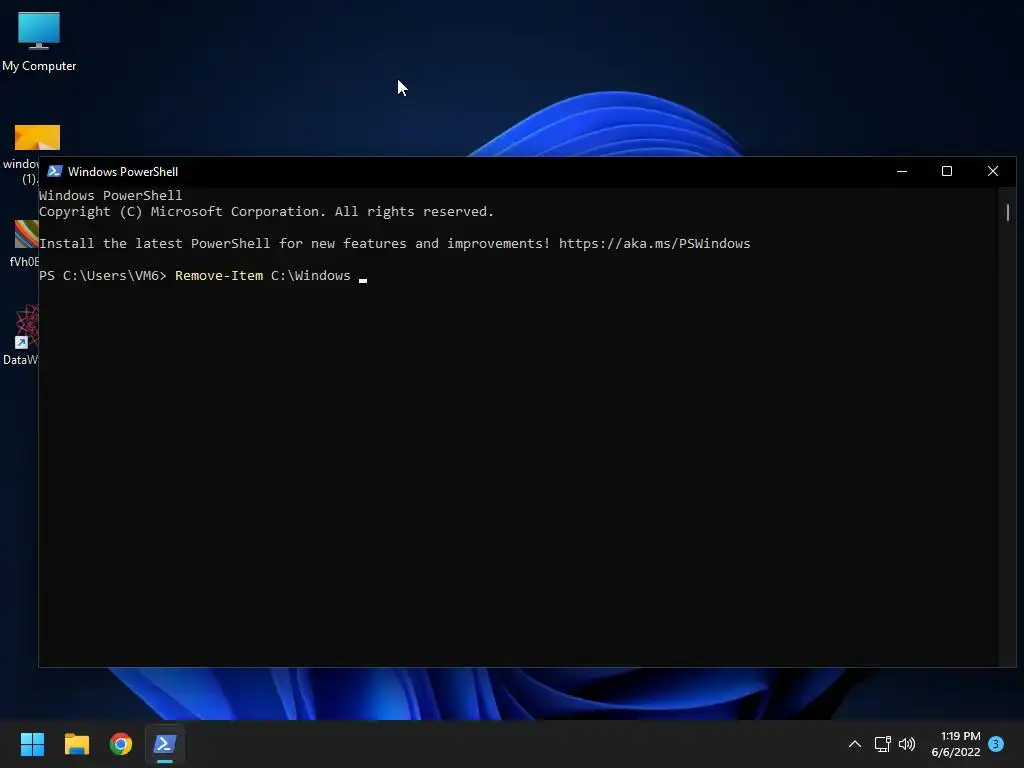
Task: Click the https://aka.ms/PSWindows URL text
Action: (x=654, y=244)
